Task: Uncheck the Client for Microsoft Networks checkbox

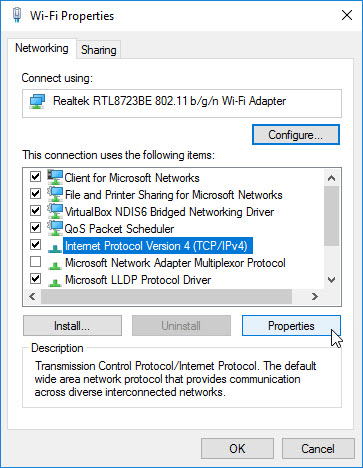Action: (x=35, y=176)
